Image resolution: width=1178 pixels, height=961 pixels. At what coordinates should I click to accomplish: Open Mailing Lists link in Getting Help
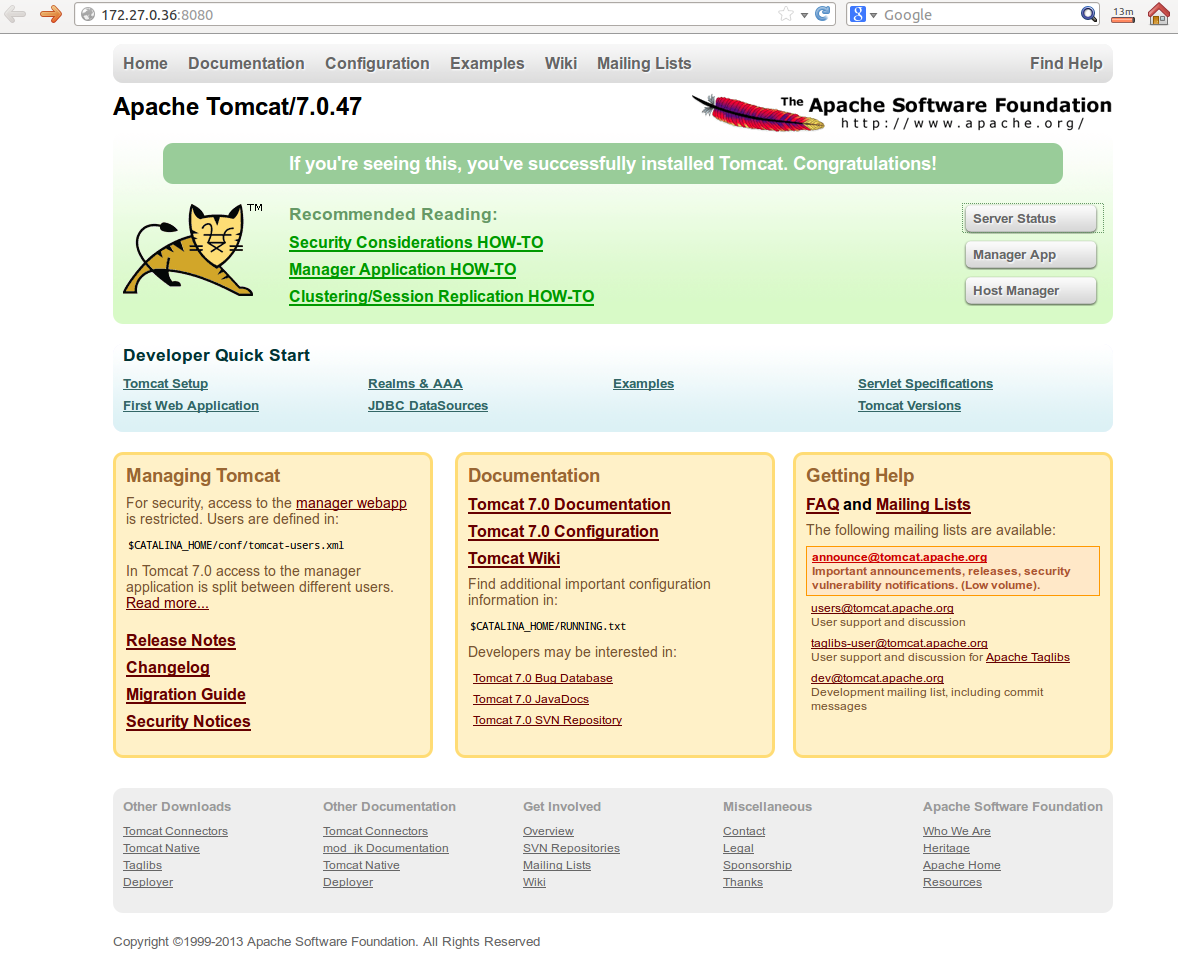pyautogui.click(x=923, y=505)
